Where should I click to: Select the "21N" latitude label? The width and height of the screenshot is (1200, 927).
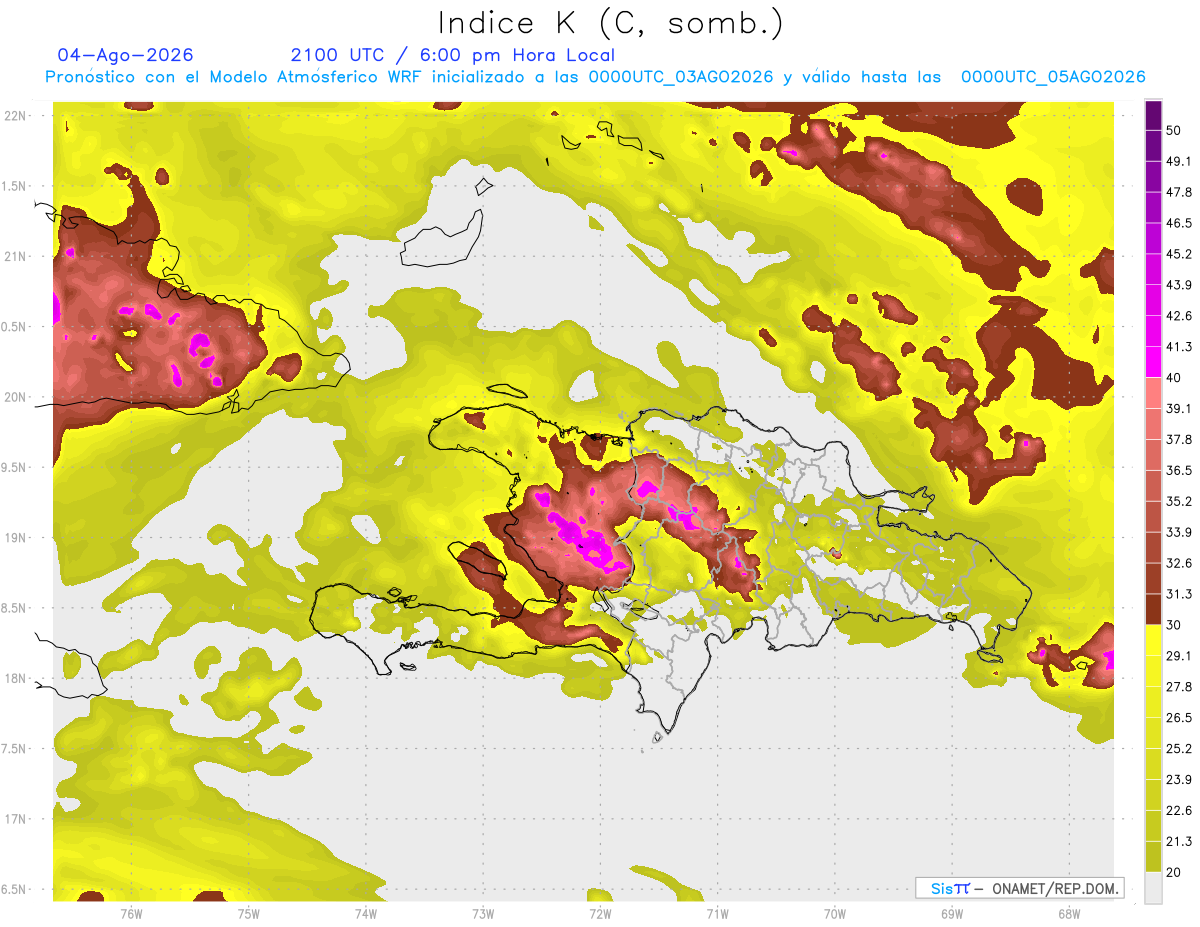[x=15, y=256]
